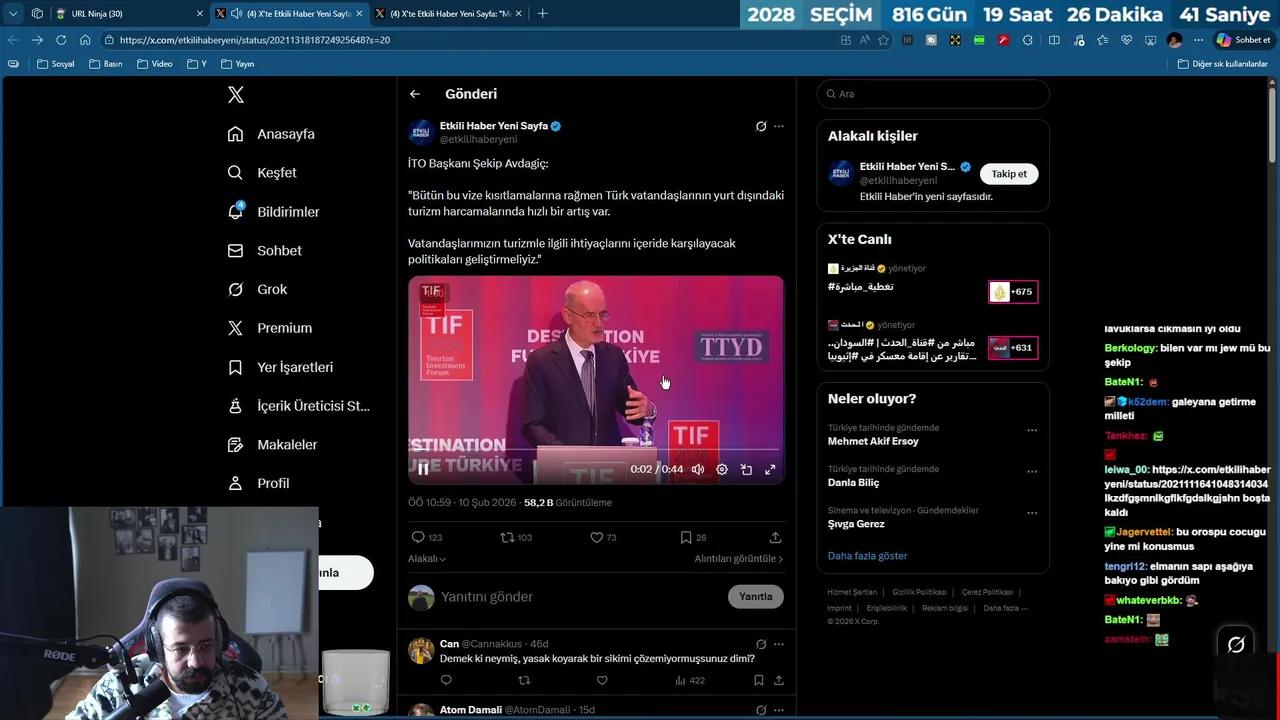Open the X logo home link

pos(236,95)
